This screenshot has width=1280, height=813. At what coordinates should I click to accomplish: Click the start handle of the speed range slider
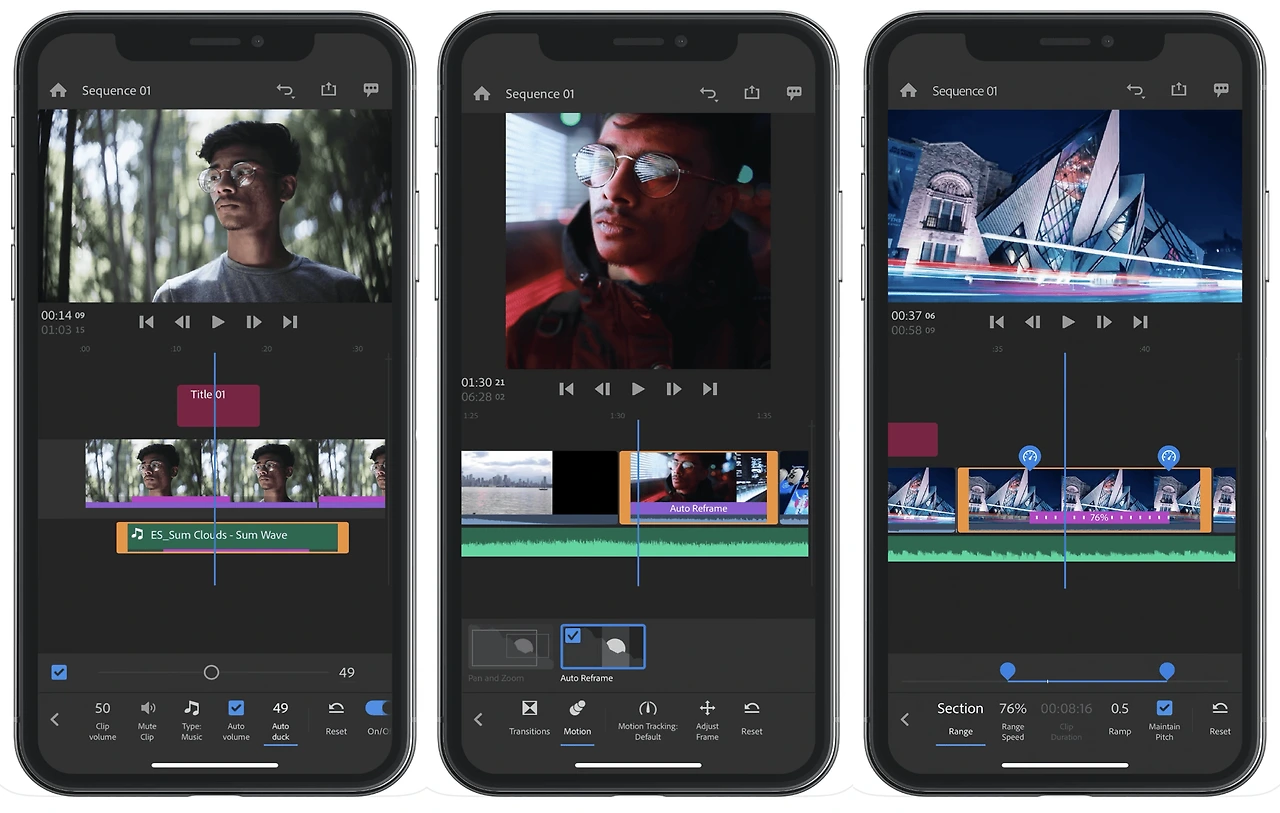(1008, 671)
